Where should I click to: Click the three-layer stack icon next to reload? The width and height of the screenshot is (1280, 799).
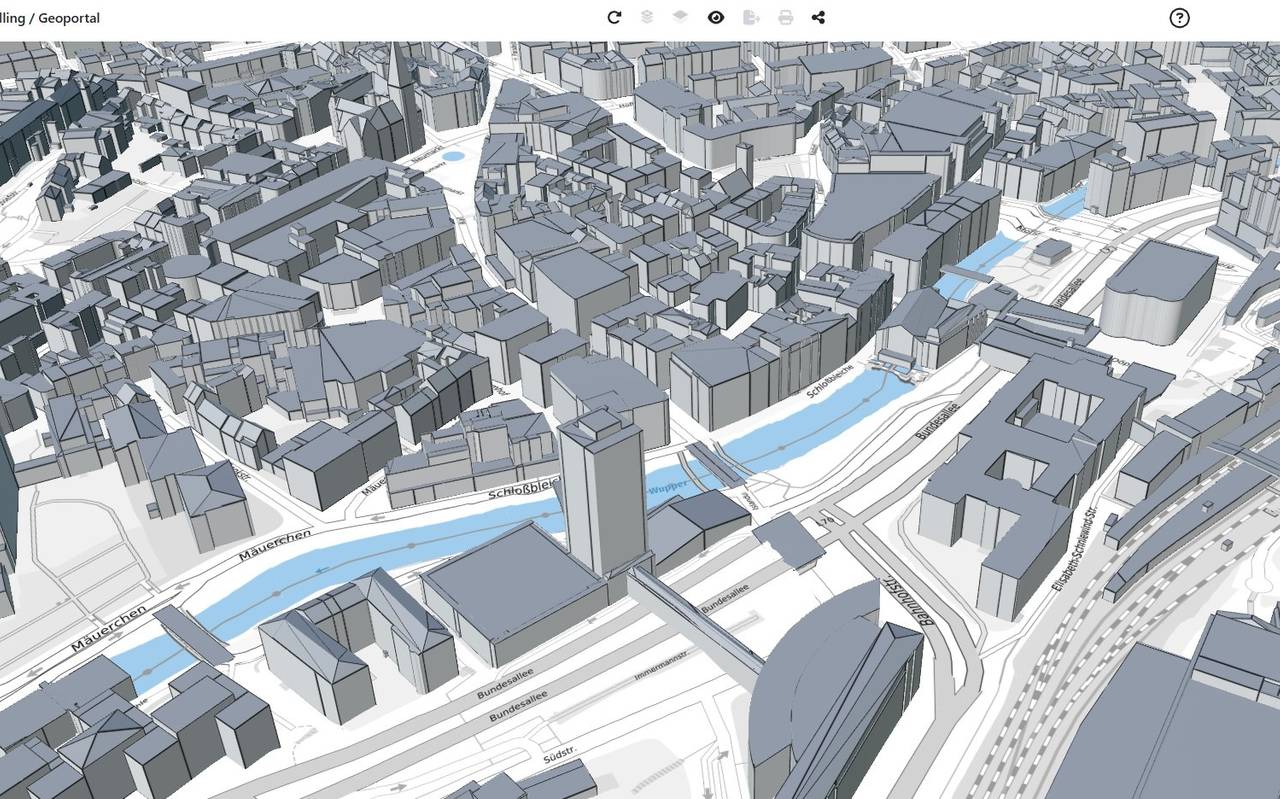[x=647, y=17]
